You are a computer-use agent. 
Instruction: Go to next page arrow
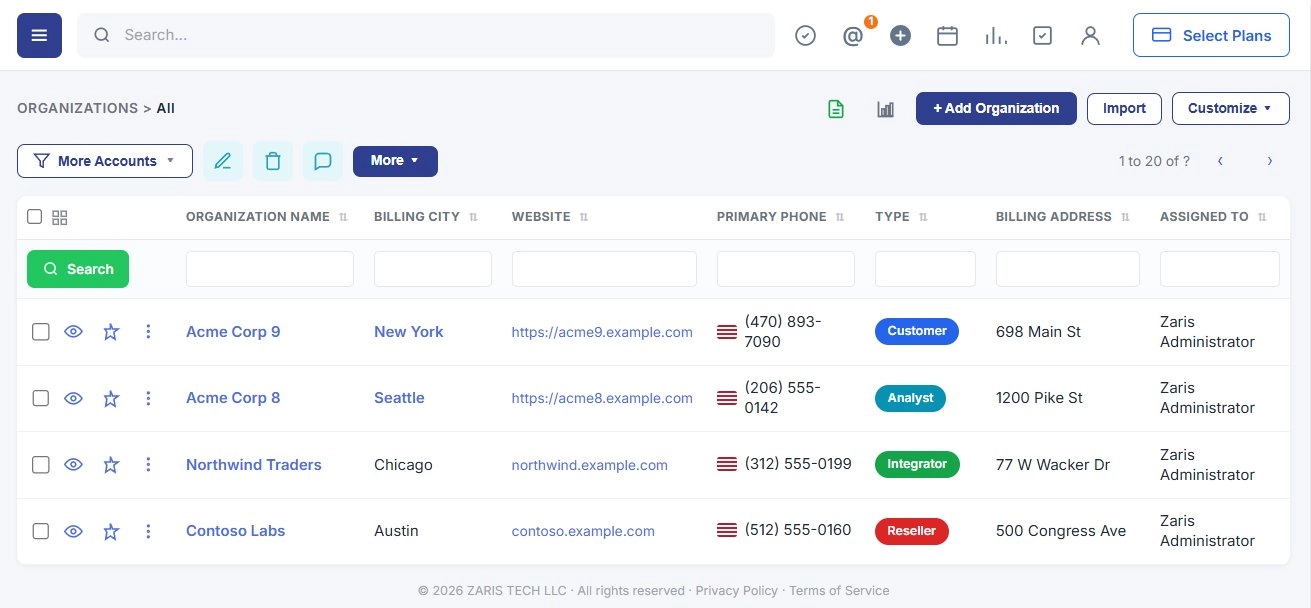1270,161
